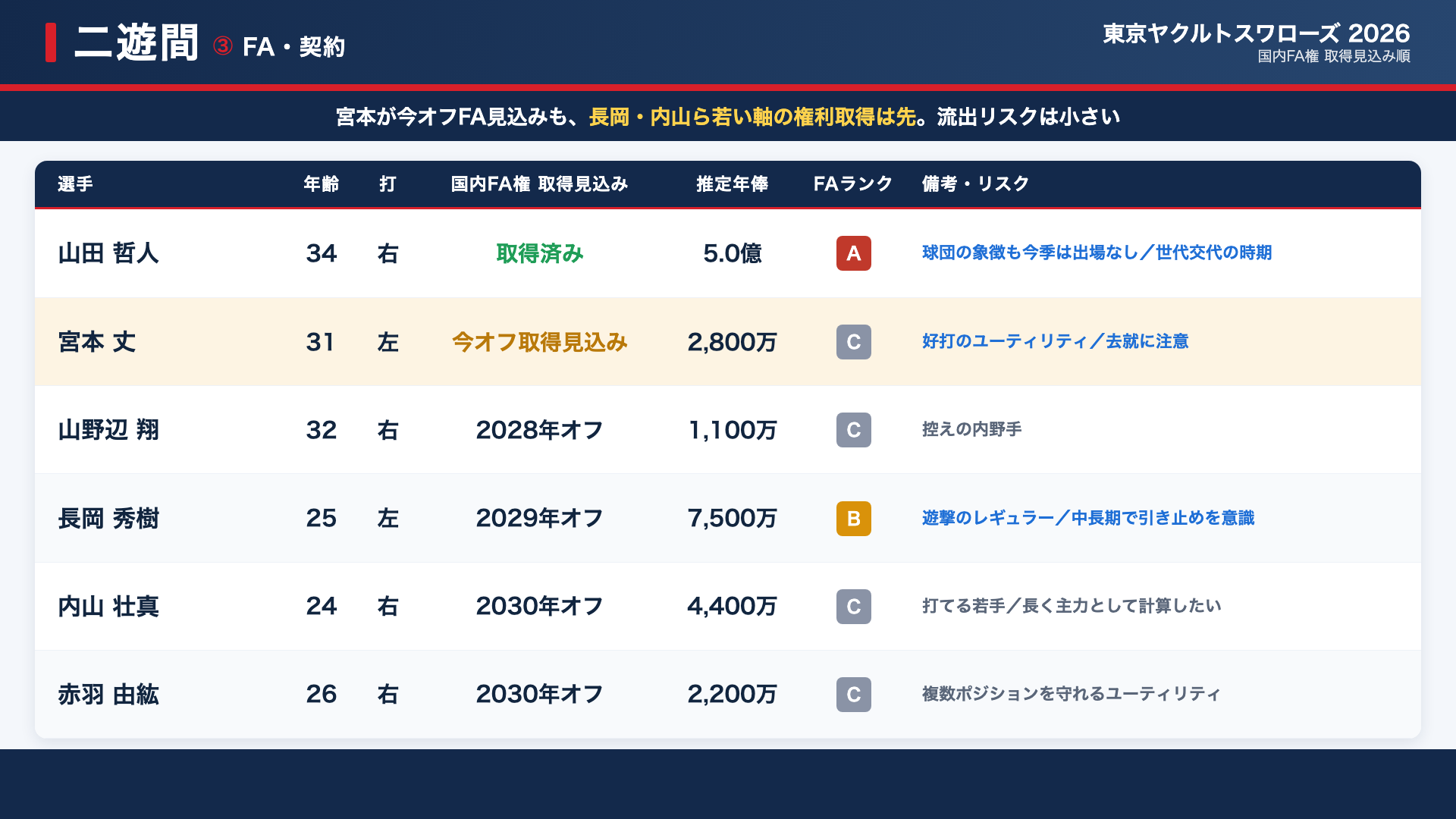Click the 今オフ取得見込み status
This screenshot has width=1456, height=819.
tap(539, 342)
